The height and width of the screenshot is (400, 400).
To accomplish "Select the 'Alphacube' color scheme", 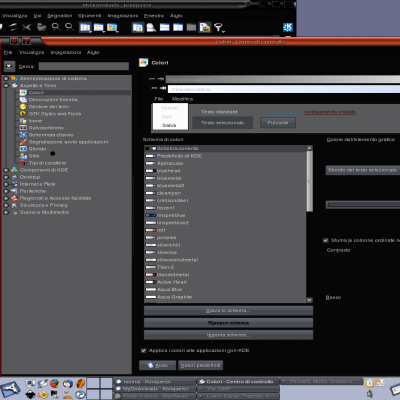I will 225,163.
